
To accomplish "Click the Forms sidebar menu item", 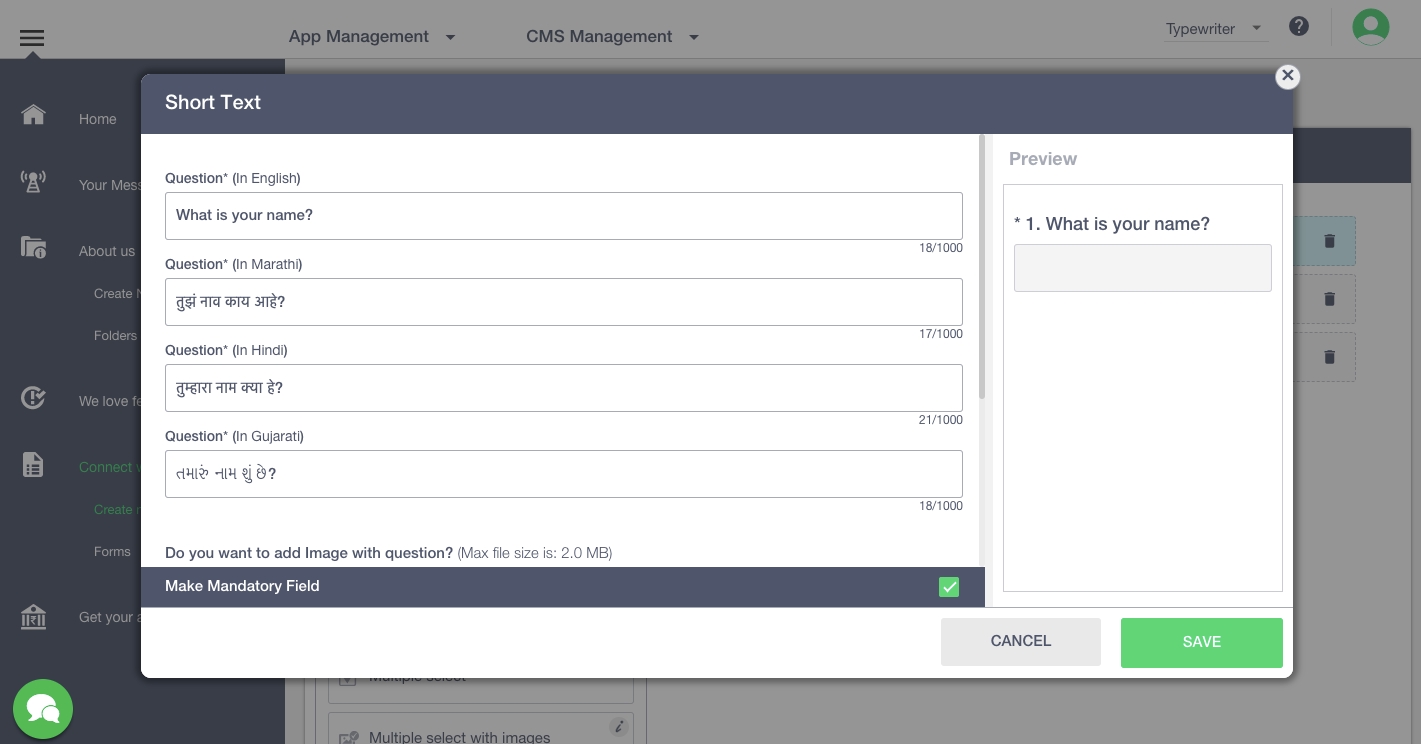I will pos(112,551).
